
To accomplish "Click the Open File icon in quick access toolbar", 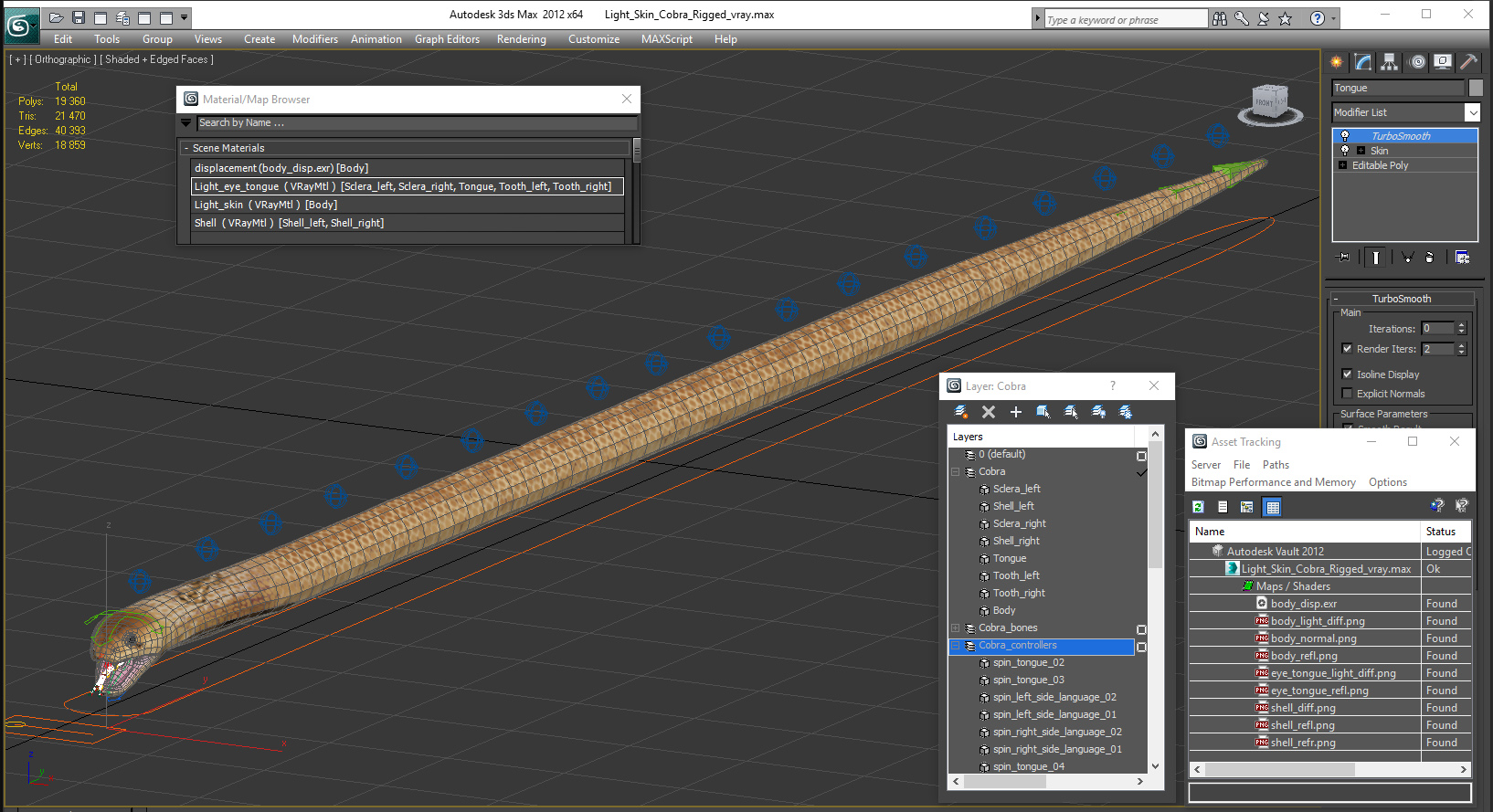I will coord(56,17).
